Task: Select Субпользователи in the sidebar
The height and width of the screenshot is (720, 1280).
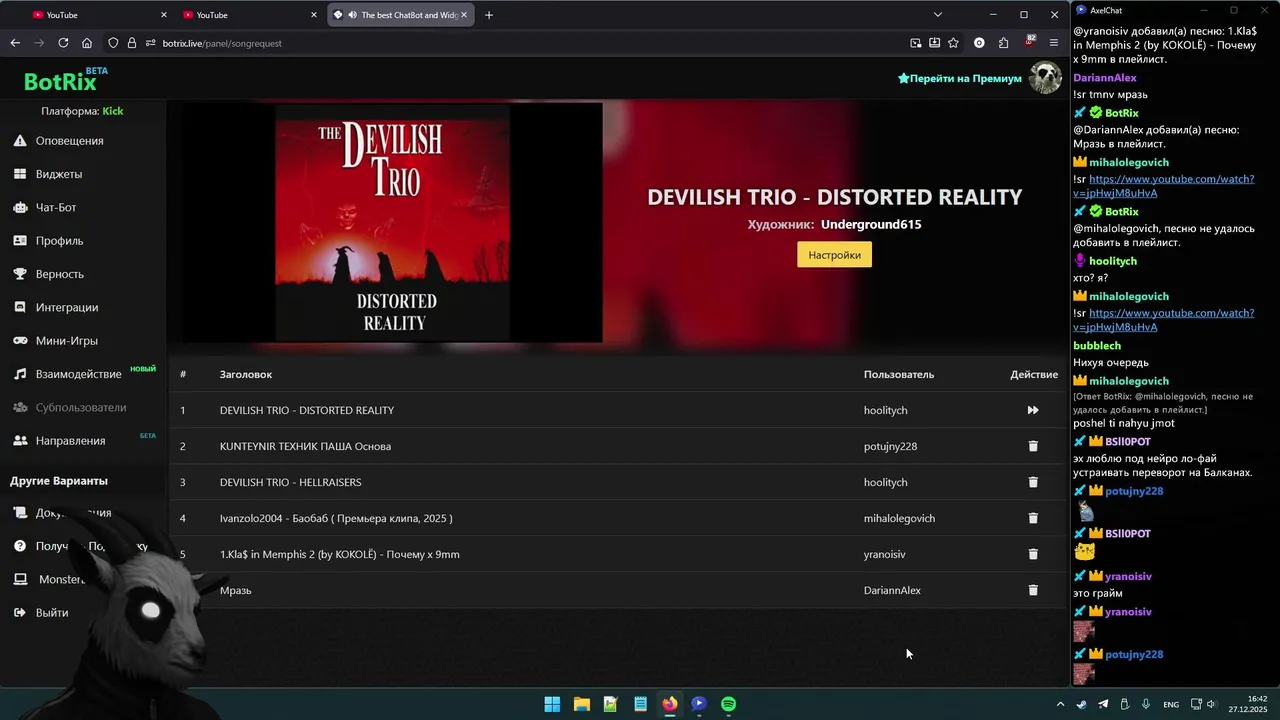Action: tap(83, 407)
